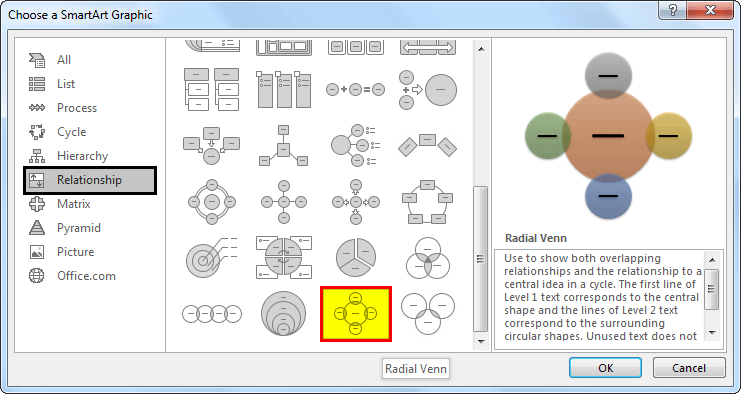Open the Office.com category

point(86,276)
